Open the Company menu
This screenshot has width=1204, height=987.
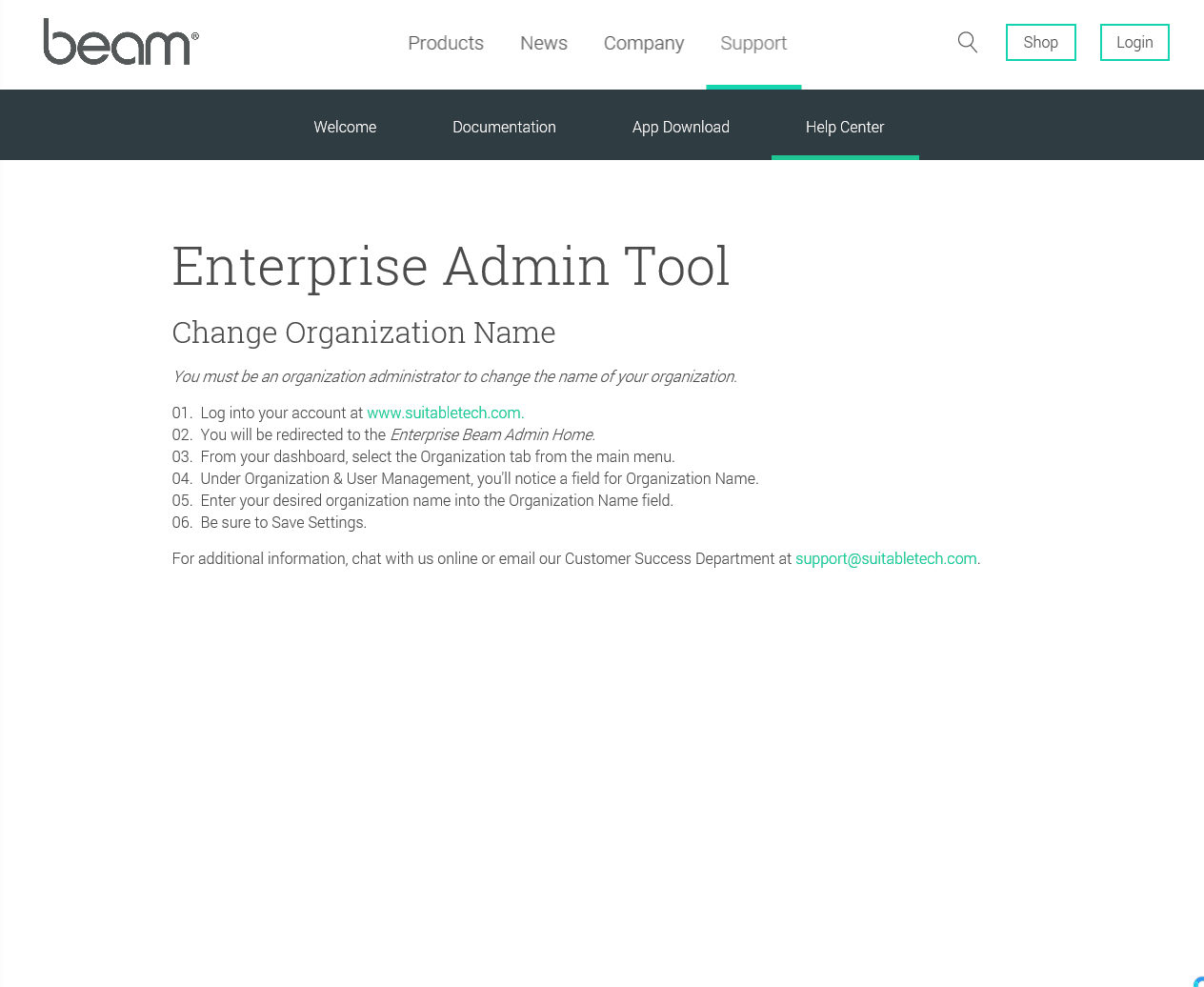644,43
